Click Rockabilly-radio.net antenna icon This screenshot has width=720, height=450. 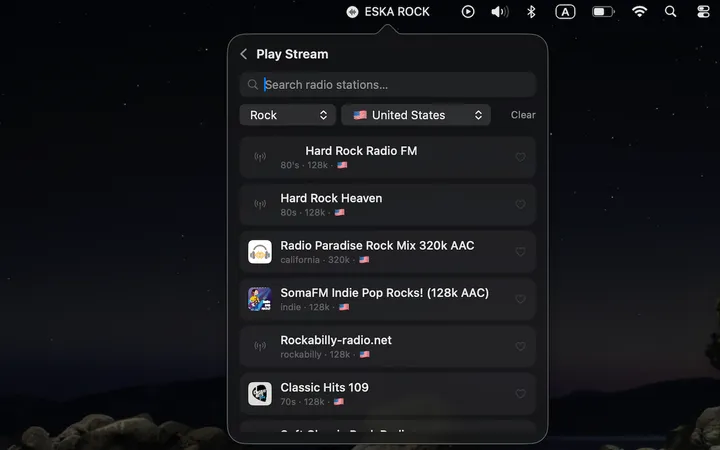(x=260, y=346)
